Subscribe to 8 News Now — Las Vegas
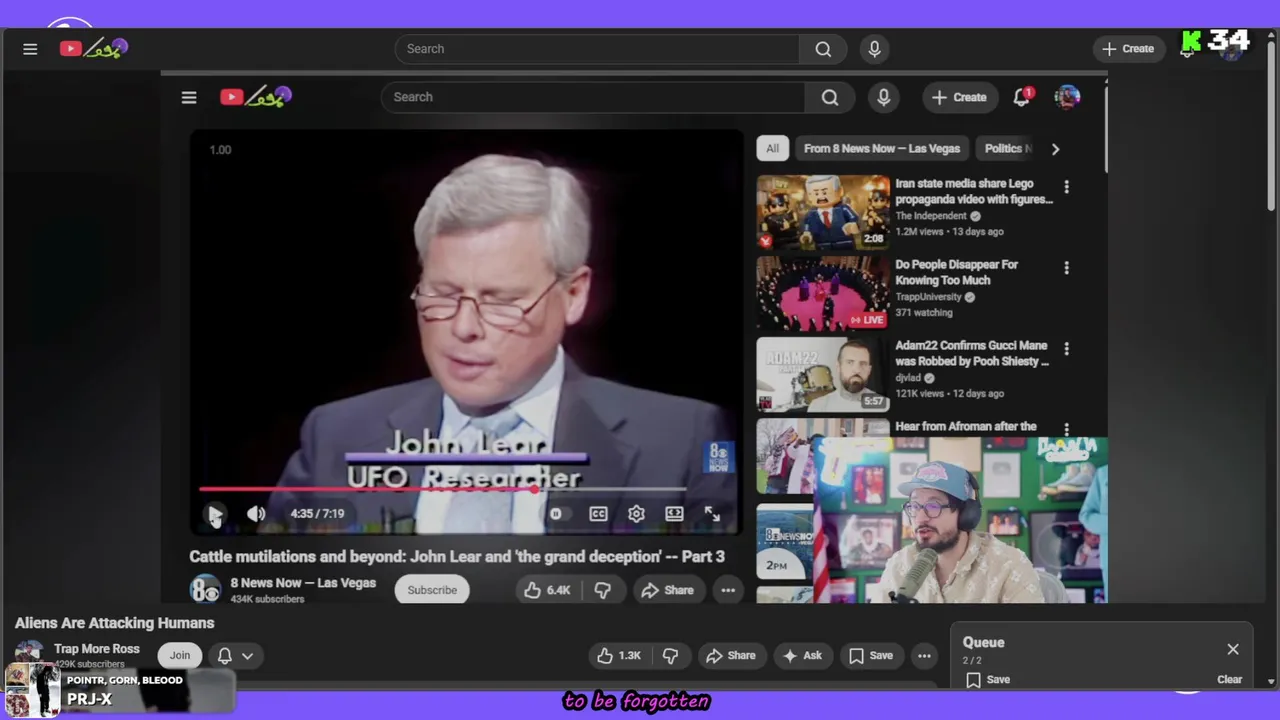Screen dimensions: 1280x720 click(432, 590)
